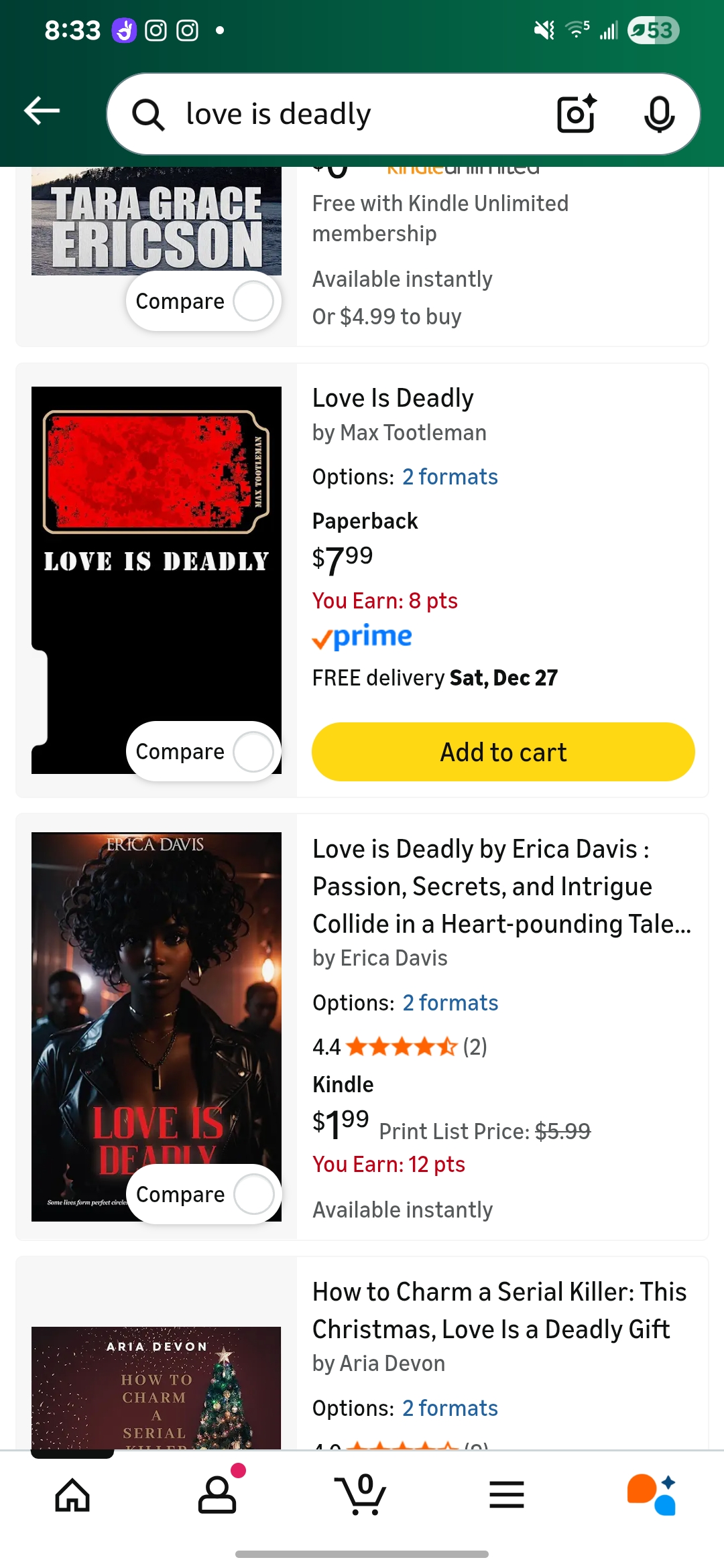Open the shopping cart icon

361,1495
